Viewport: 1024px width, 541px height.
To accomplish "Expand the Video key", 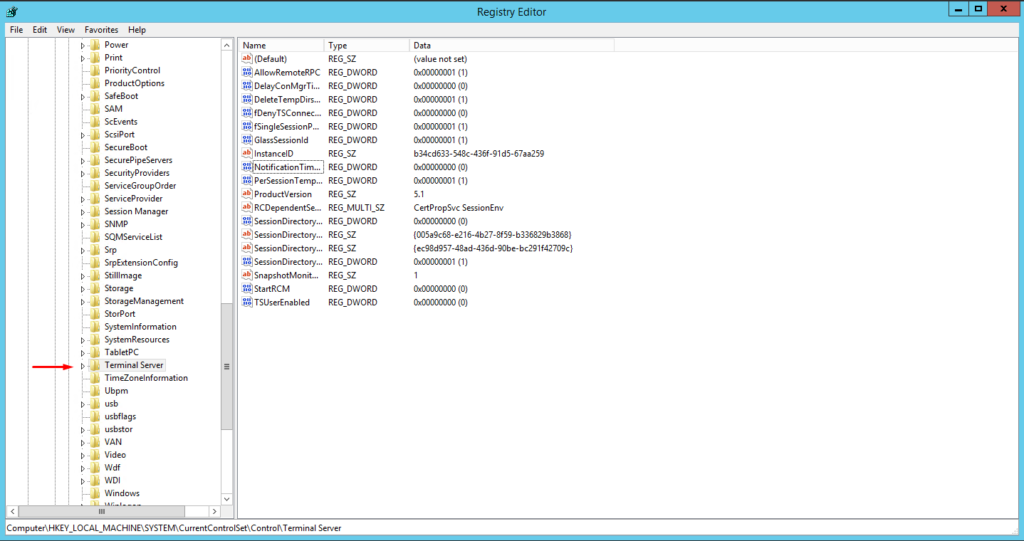I will 83,455.
